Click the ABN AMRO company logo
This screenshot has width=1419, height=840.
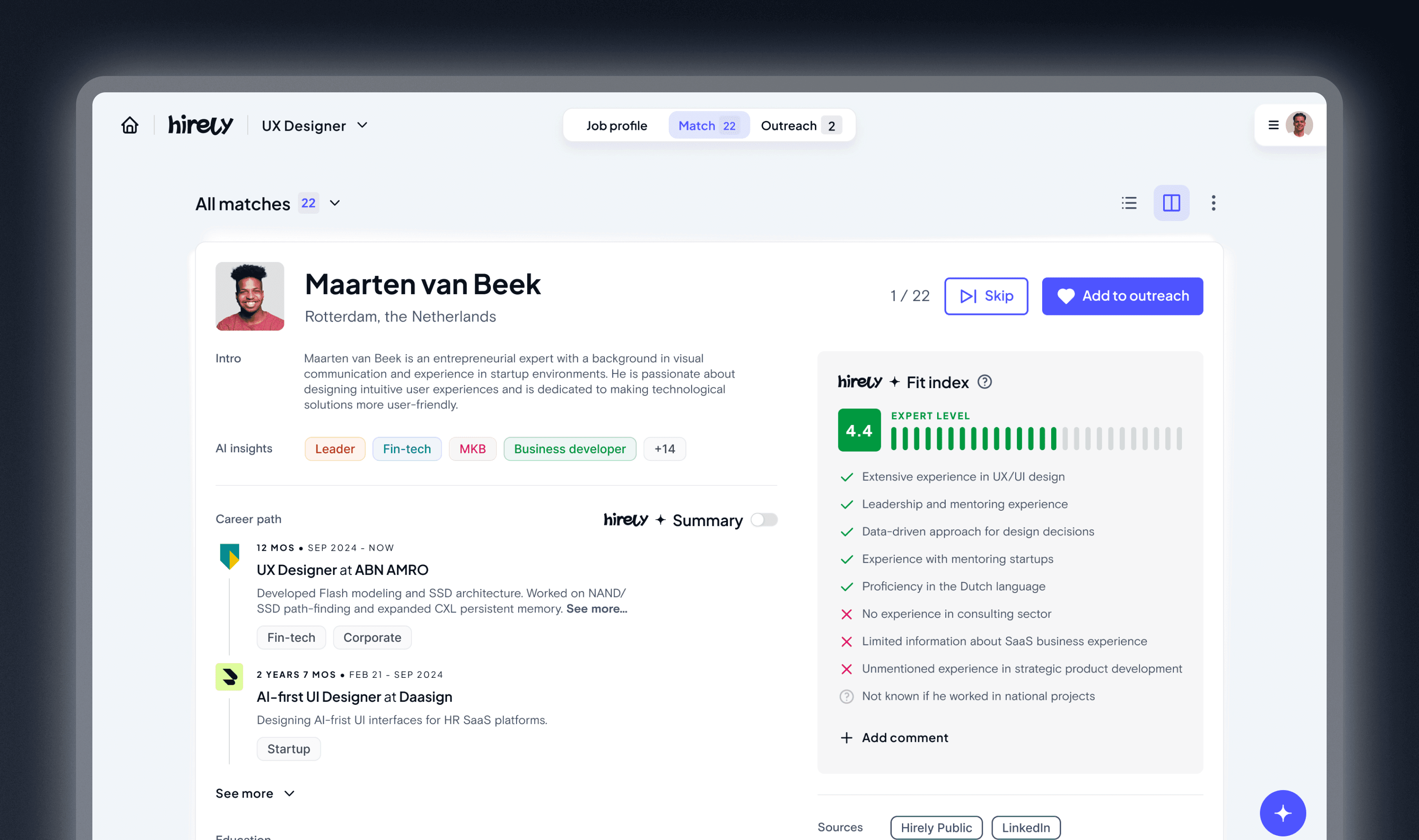(x=229, y=556)
